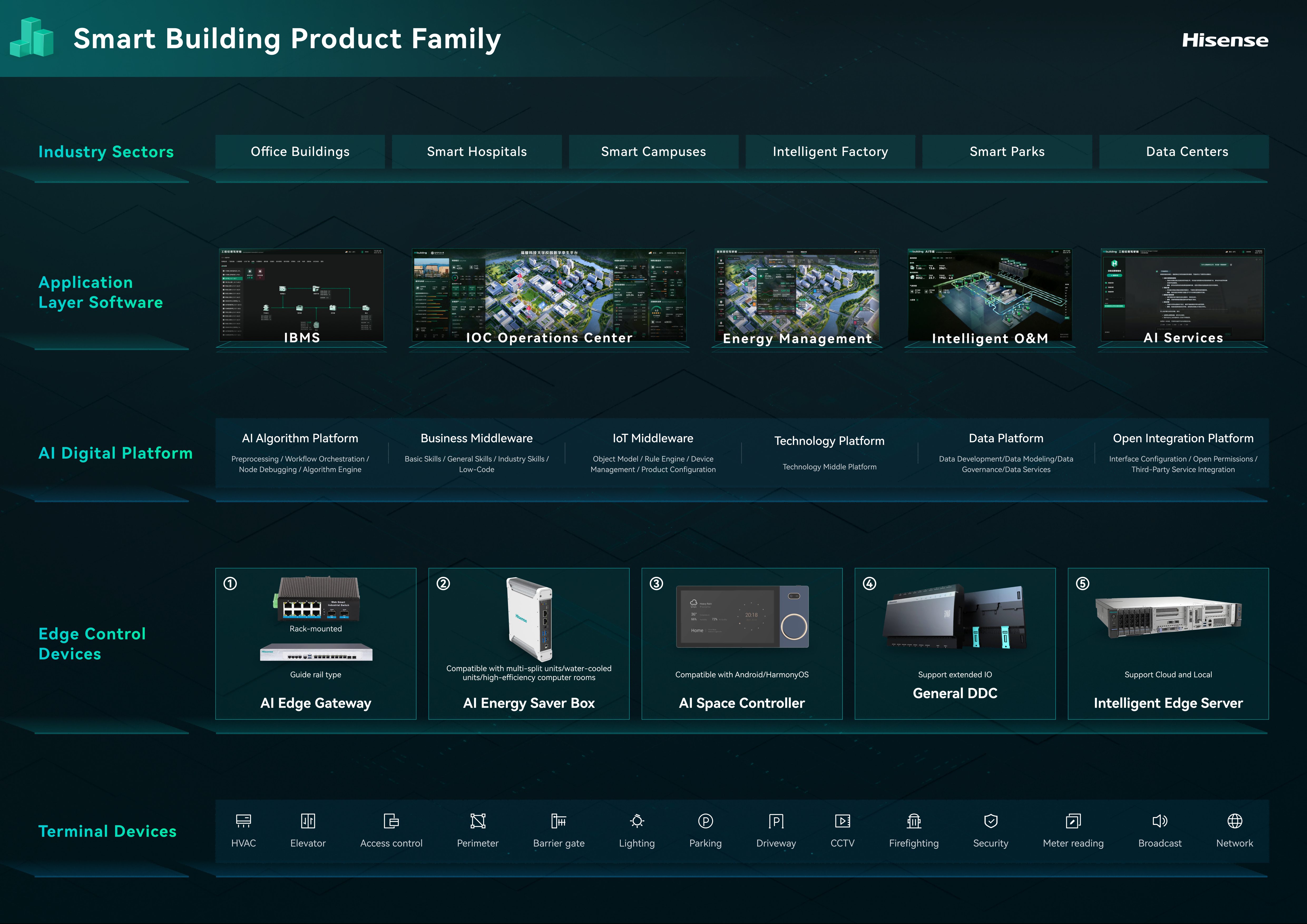Select the Application Layer Software label
Viewport: 1307px width, 924px height.
point(101,292)
